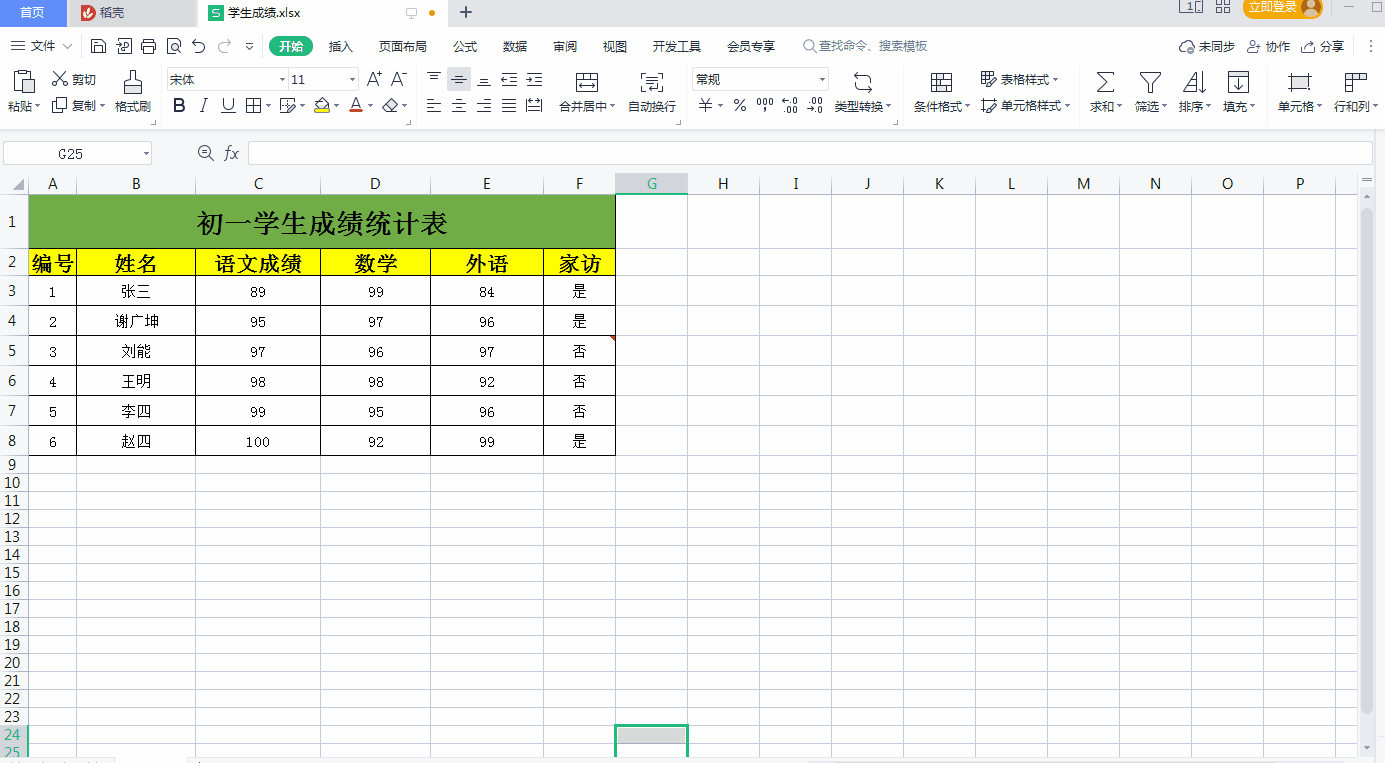The image size is (1385, 763).
Task: Click the 立即登录 login button
Action: [1273, 8]
